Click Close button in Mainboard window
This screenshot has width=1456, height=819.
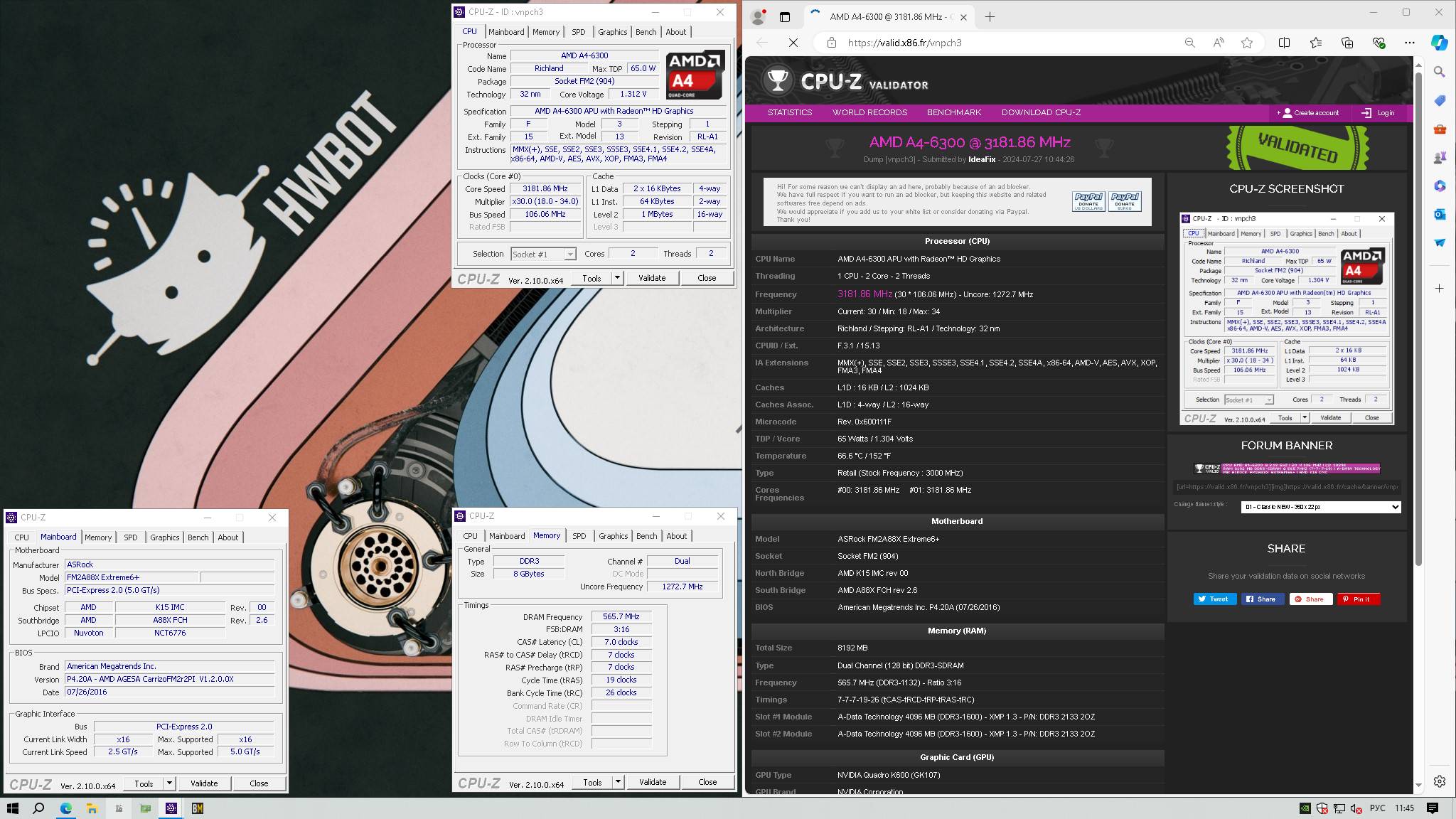(x=259, y=783)
